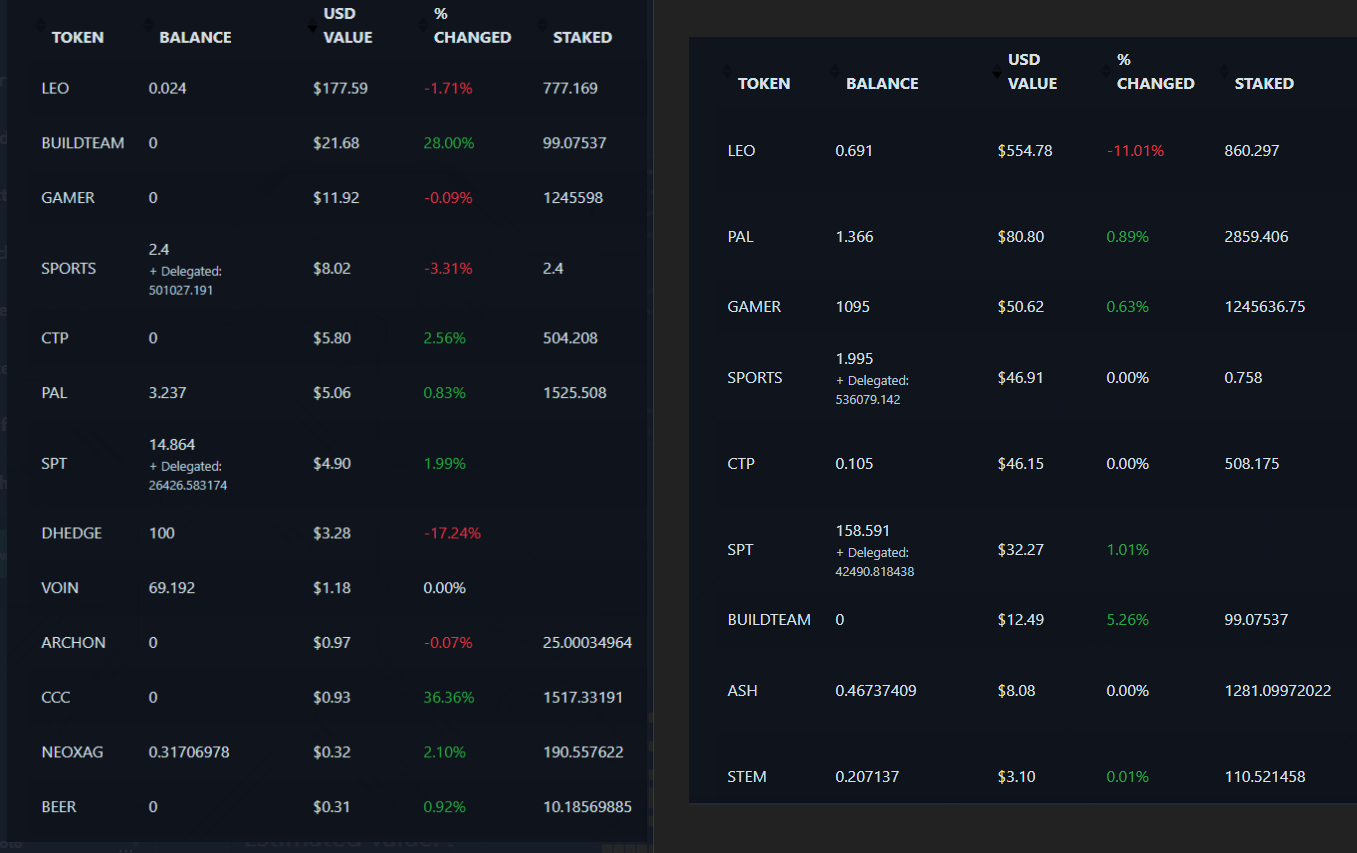Click the DHEDGE token name
The height and width of the screenshot is (853, 1357).
pyautogui.click(x=72, y=533)
